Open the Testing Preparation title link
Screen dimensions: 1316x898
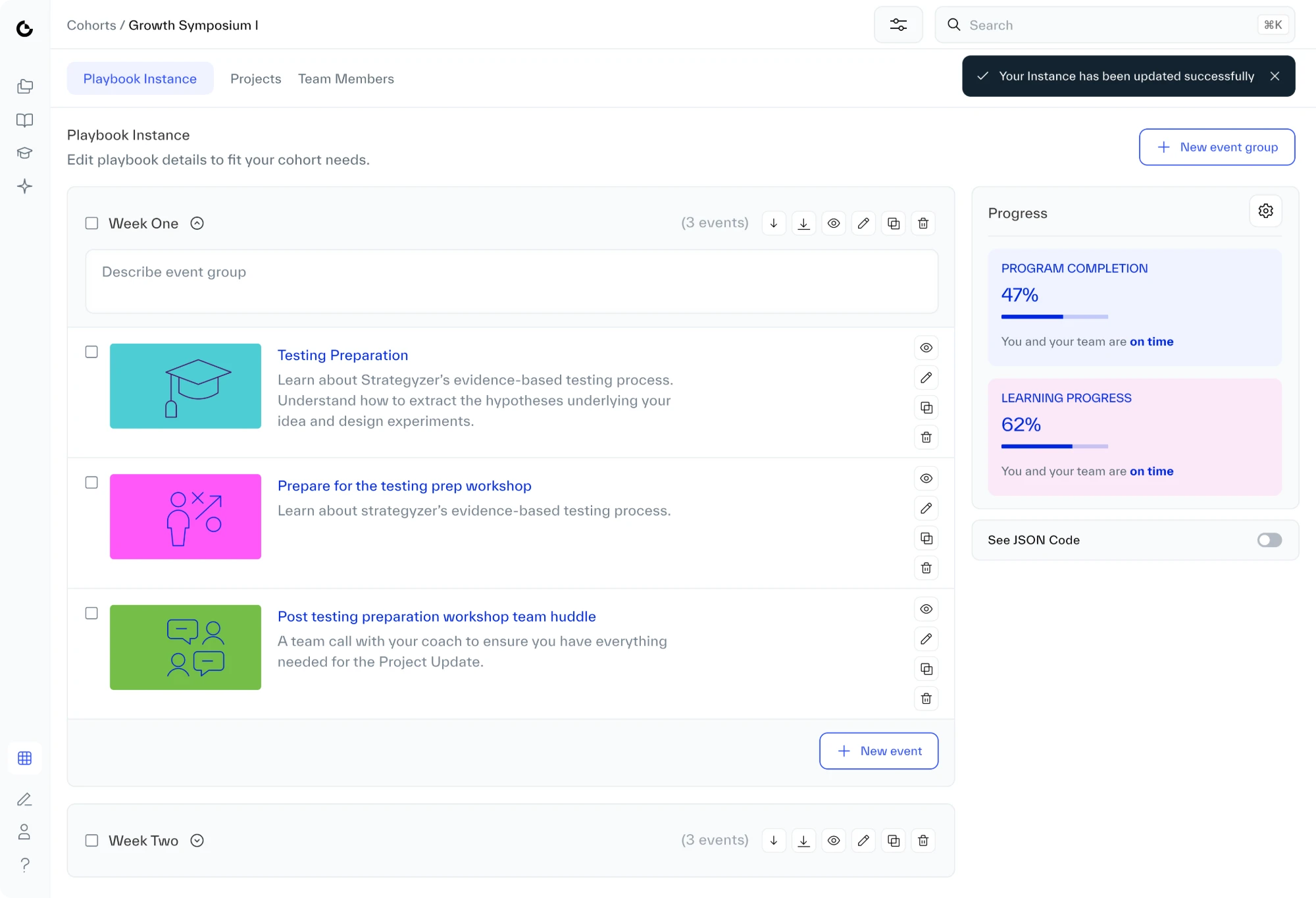click(343, 355)
